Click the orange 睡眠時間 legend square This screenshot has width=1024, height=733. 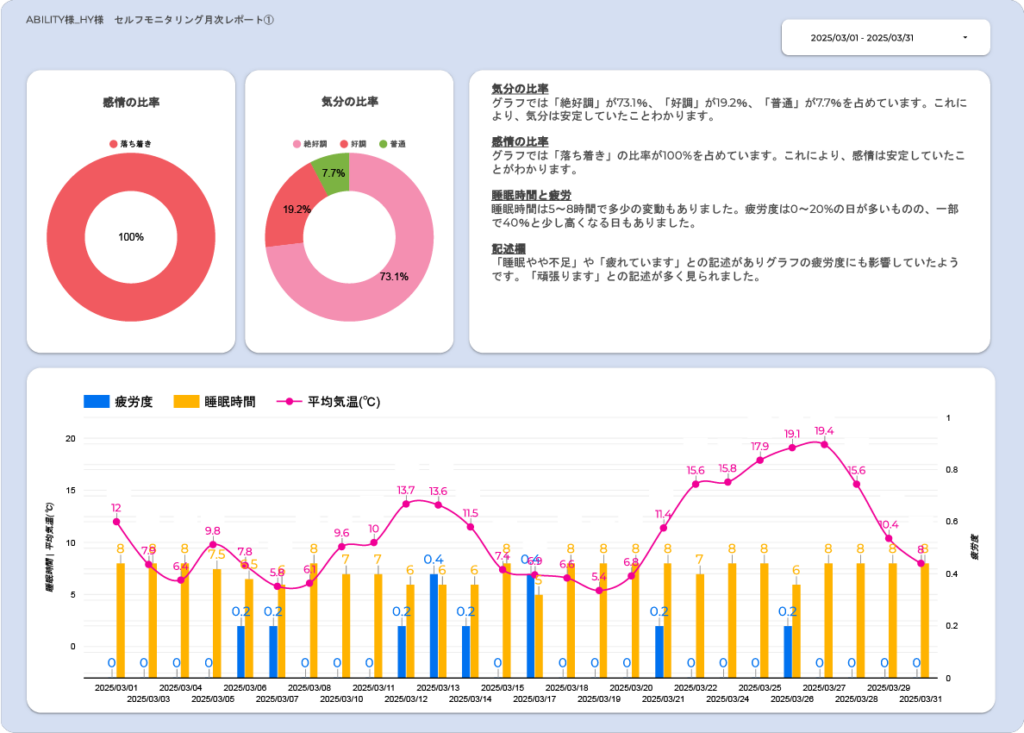(x=186, y=402)
